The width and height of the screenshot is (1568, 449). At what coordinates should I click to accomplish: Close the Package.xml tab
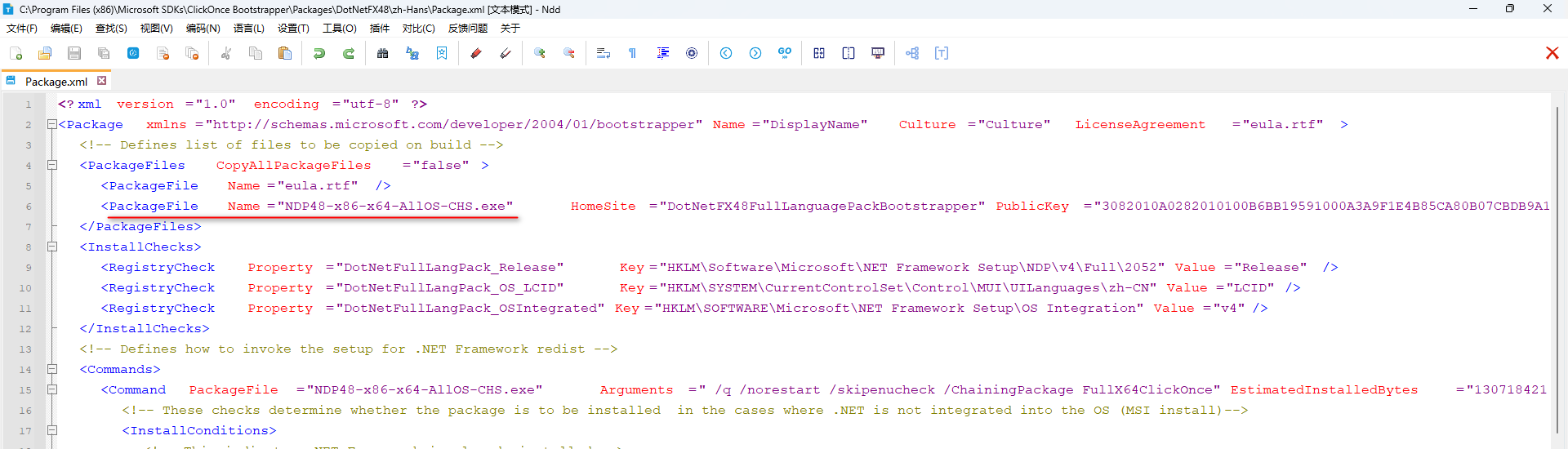click(x=101, y=81)
